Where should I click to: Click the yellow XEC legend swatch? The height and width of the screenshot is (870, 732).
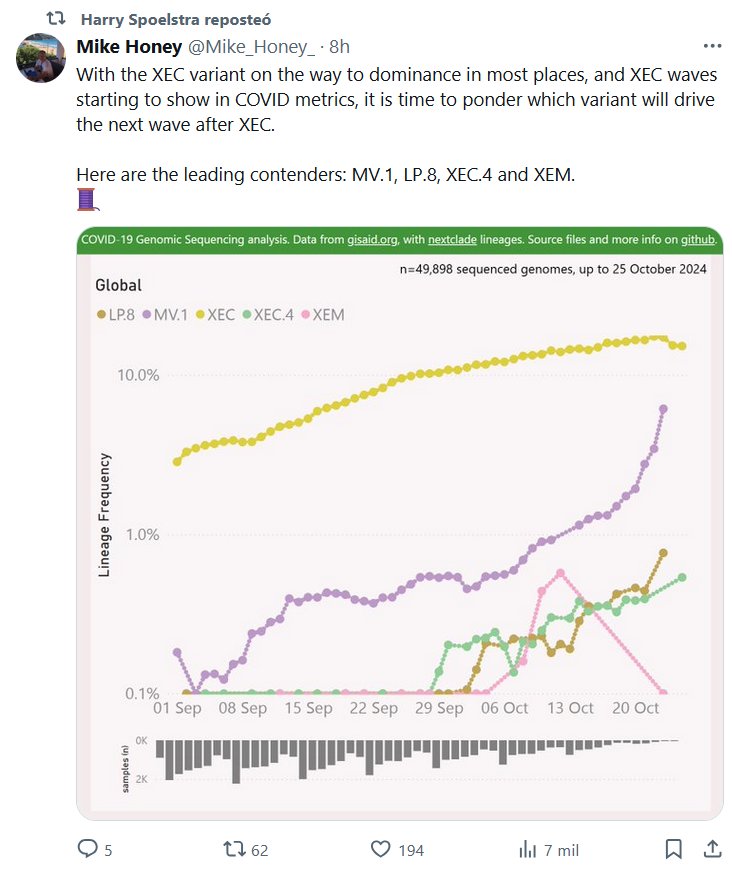coord(200,315)
